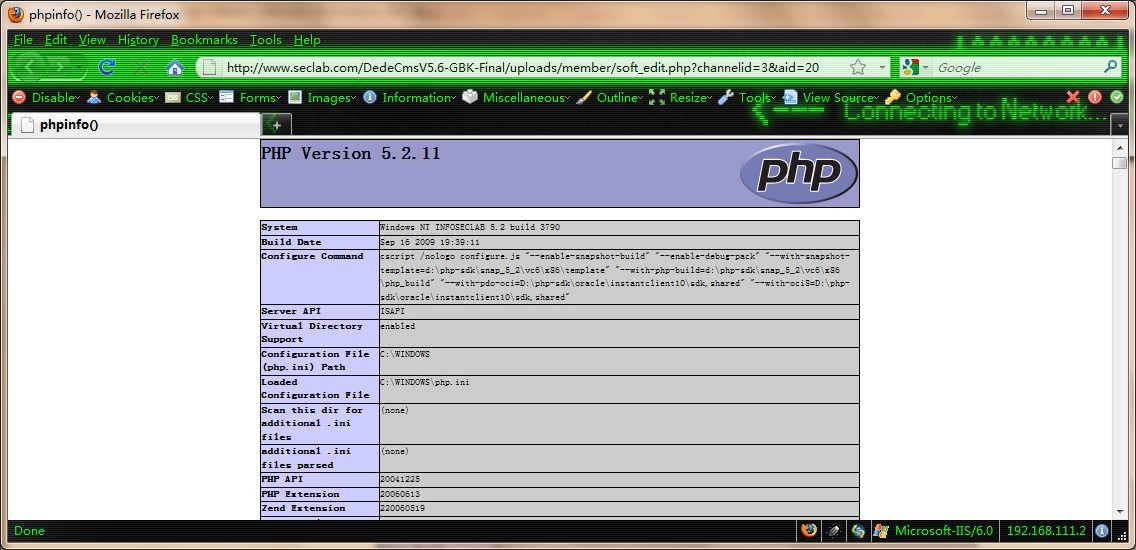Open the list all tabs dropdown
Screen dimensions: 1136x550
(x=1122, y=125)
